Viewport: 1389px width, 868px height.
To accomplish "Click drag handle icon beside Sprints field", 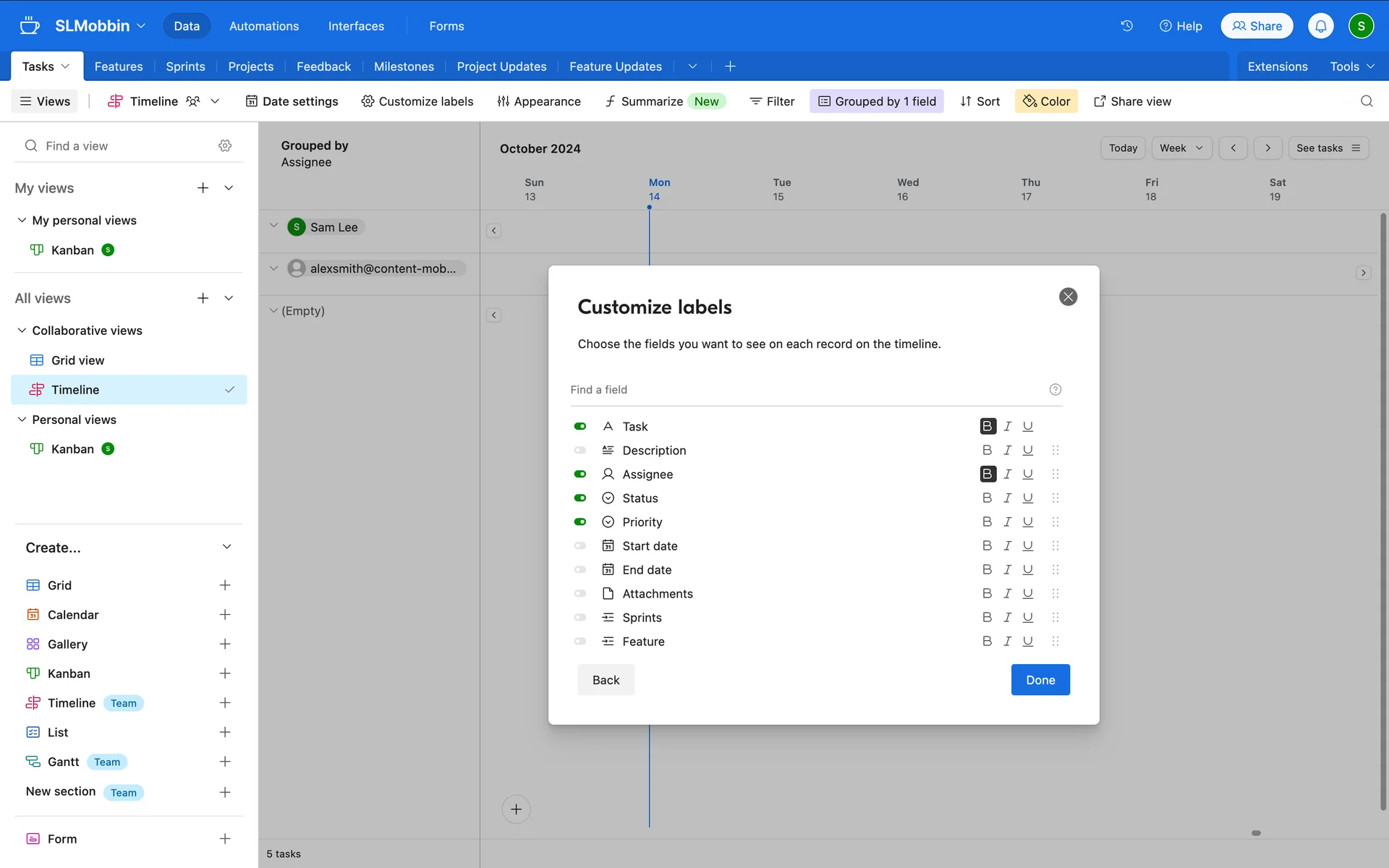I will pos(1055,617).
